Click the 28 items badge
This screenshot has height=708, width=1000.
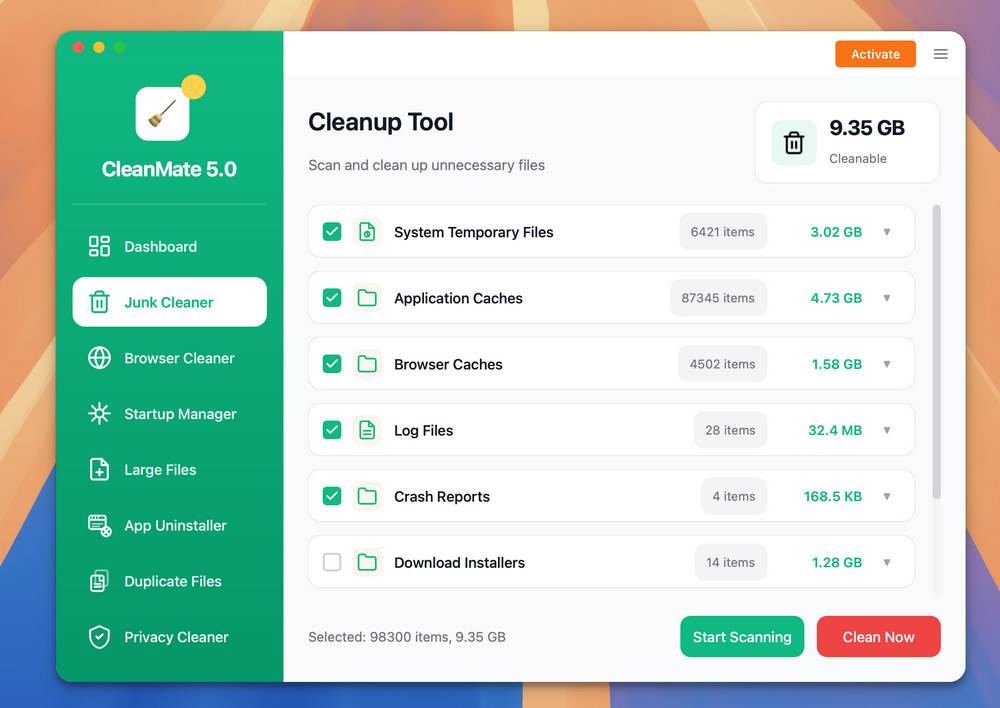pyautogui.click(x=730, y=431)
